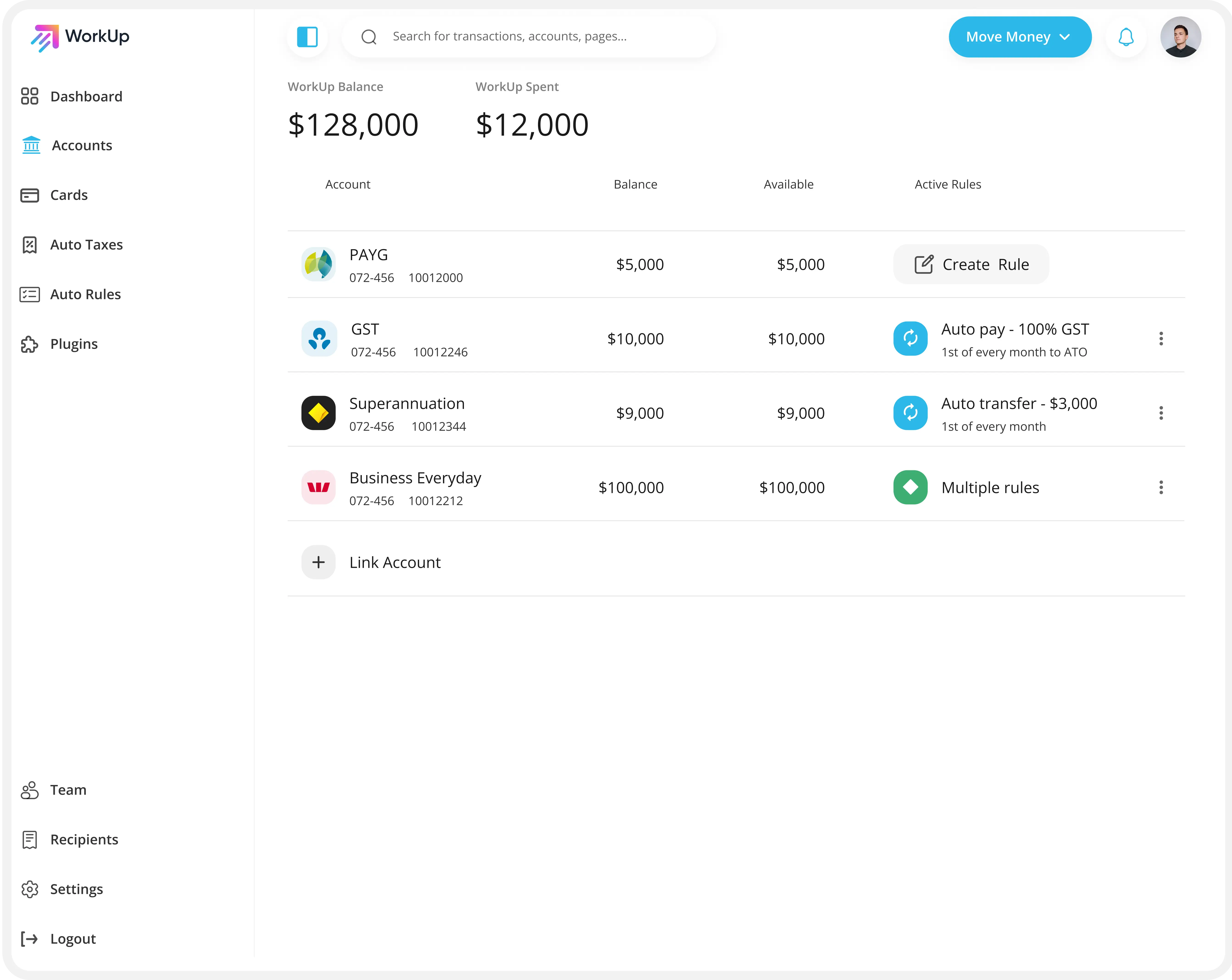Click account number 10012344
This screenshot has width=1232, height=980.
pos(439,426)
